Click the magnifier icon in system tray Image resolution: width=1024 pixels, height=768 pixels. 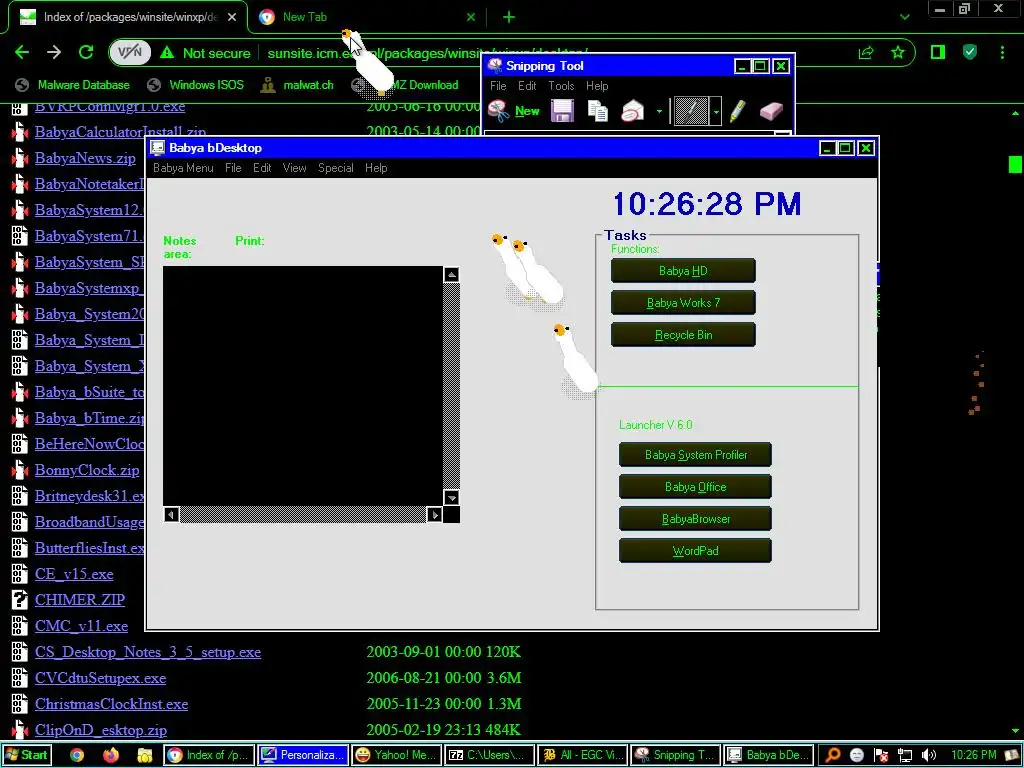tap(833, 755)
